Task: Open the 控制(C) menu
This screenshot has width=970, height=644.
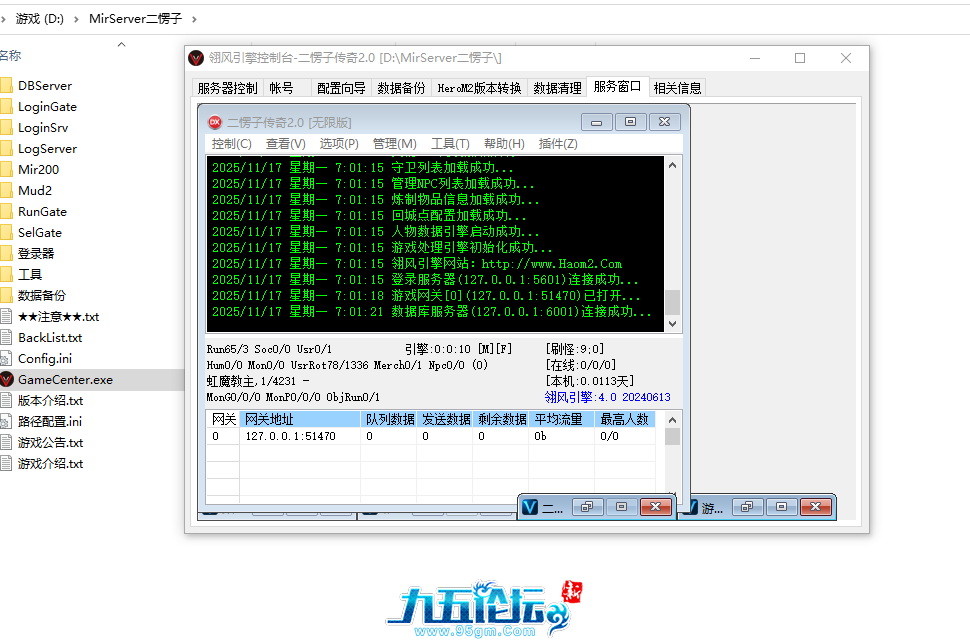Action: coord(231,144)
